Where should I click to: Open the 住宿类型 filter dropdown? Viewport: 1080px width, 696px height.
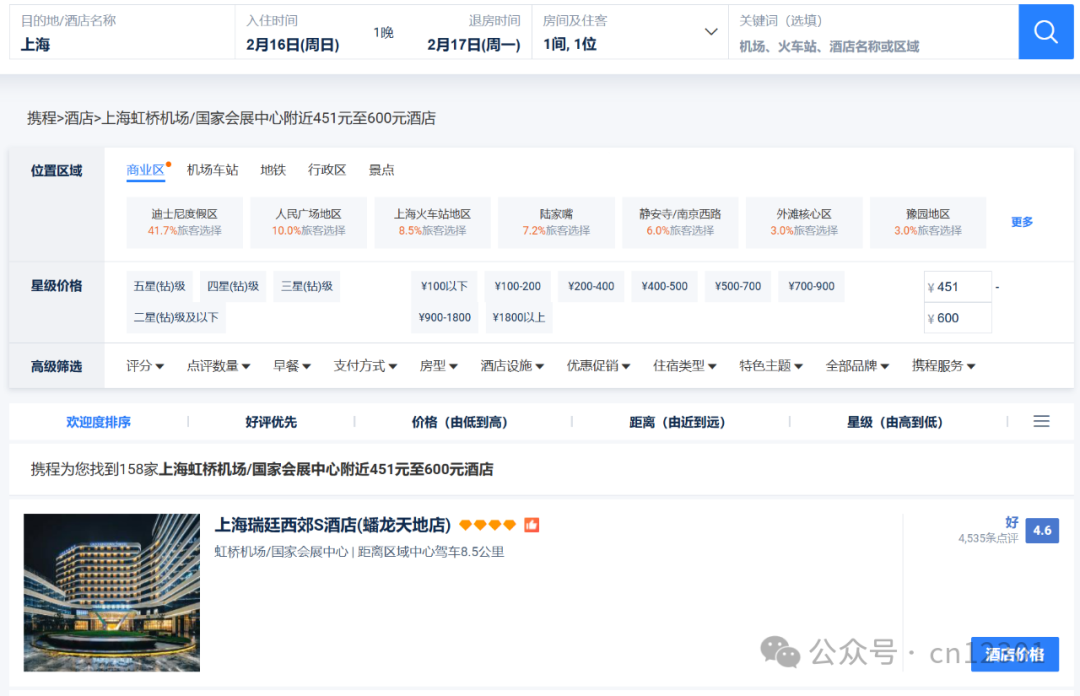(685, 366)
